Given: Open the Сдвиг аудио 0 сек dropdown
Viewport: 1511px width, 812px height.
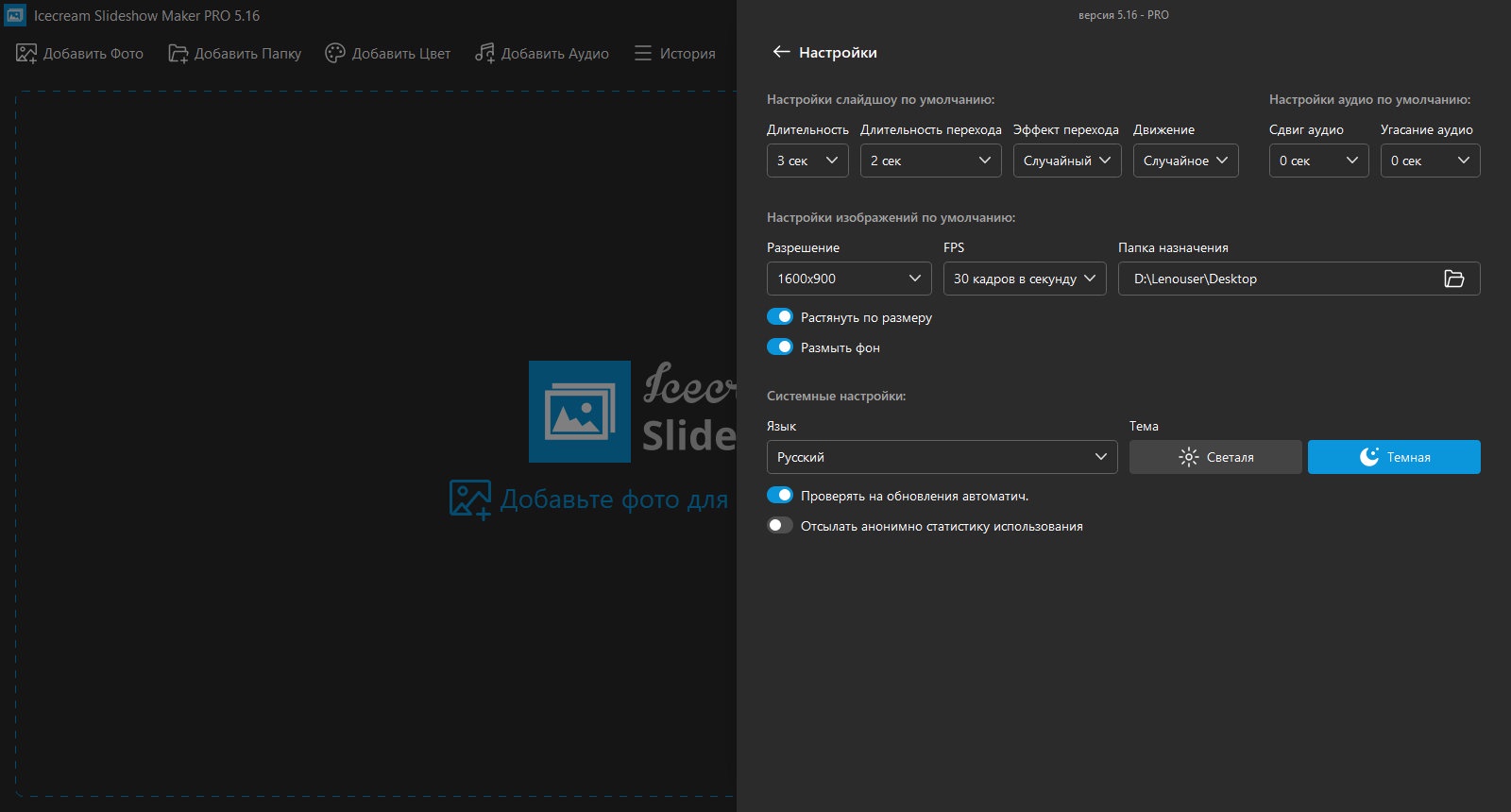Looking at the screenshot, I should click(1319, 161).
